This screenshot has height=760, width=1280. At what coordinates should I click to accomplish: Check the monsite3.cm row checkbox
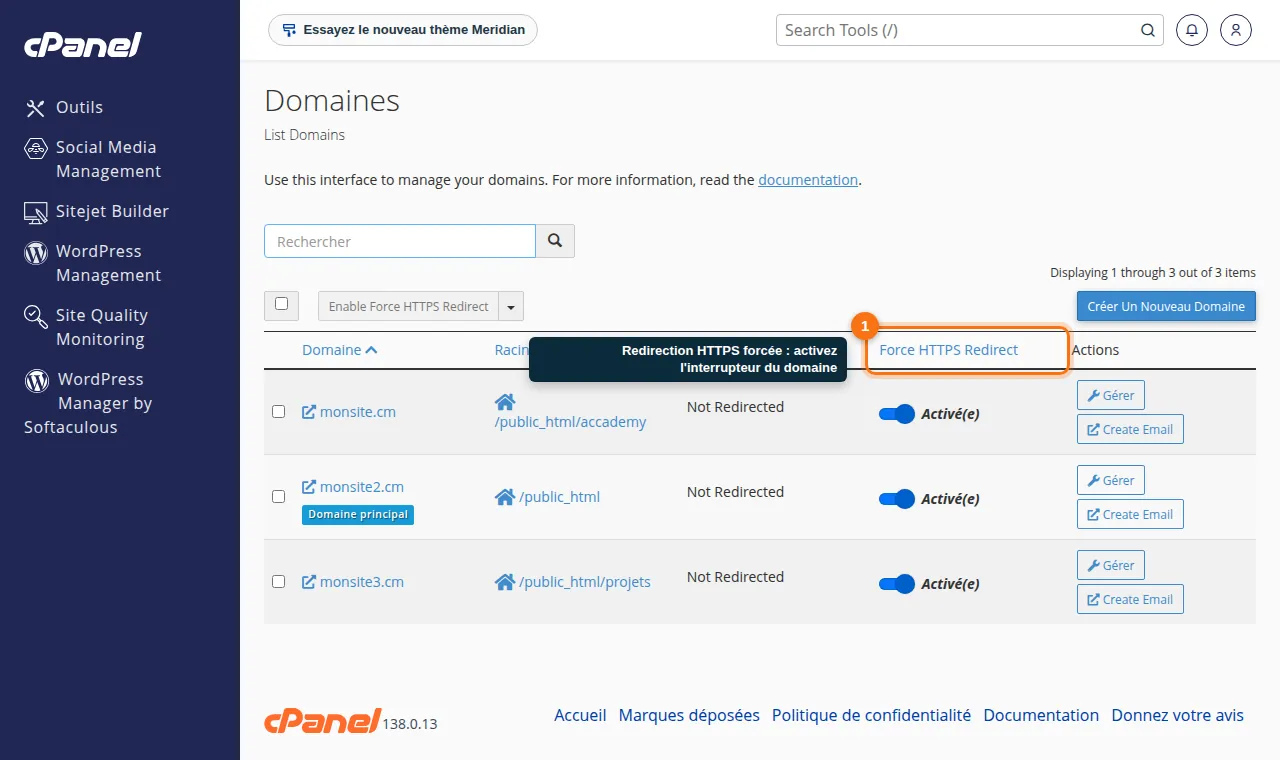[x=279, y=581]
